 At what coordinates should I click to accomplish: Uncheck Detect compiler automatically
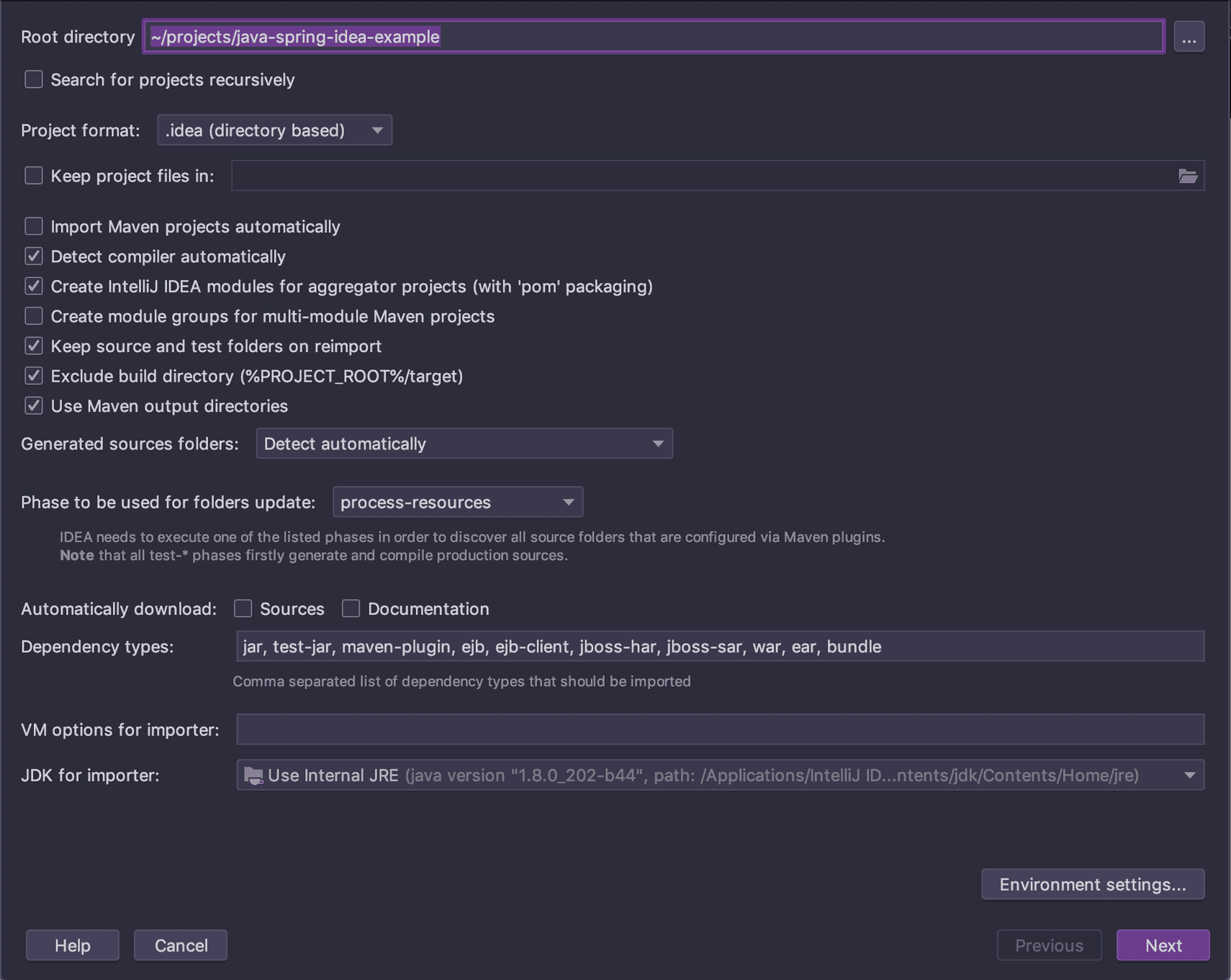pyautogui.click(x=33, y=256)
